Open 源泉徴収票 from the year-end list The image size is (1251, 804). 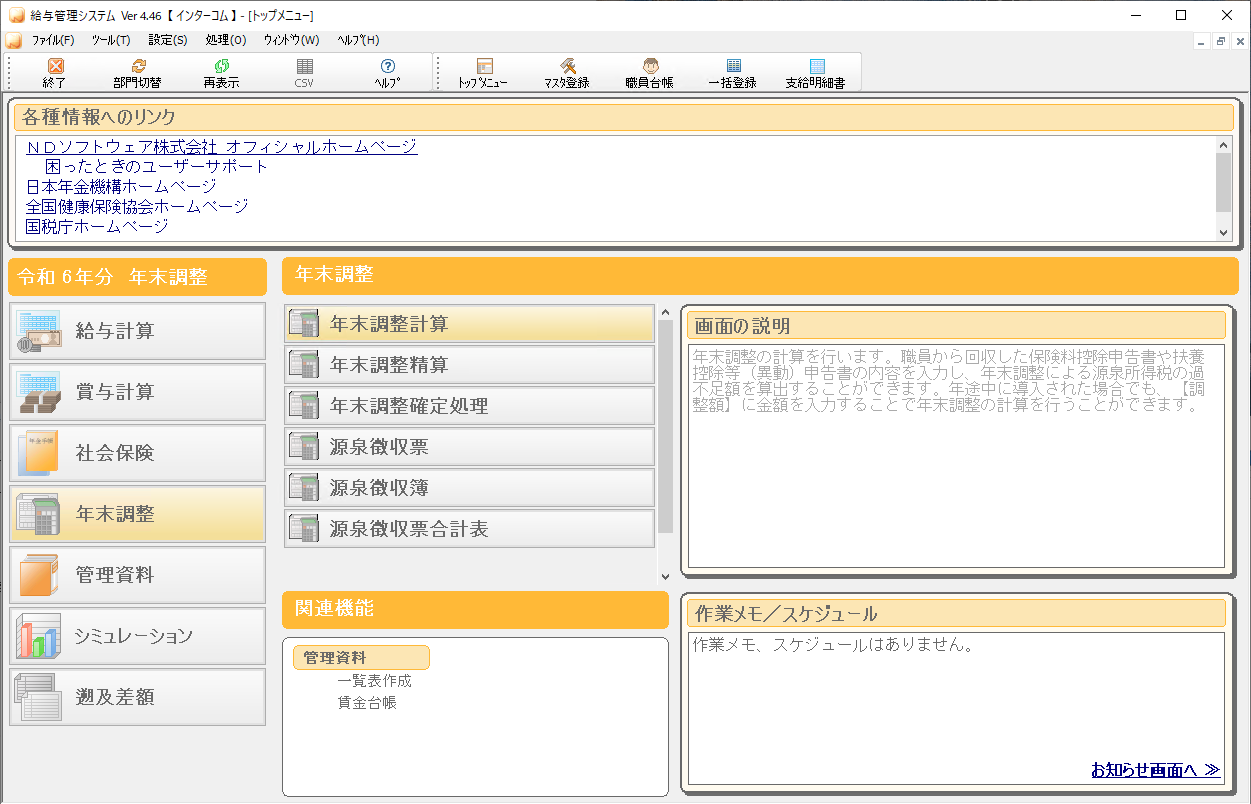coord(469,447)
